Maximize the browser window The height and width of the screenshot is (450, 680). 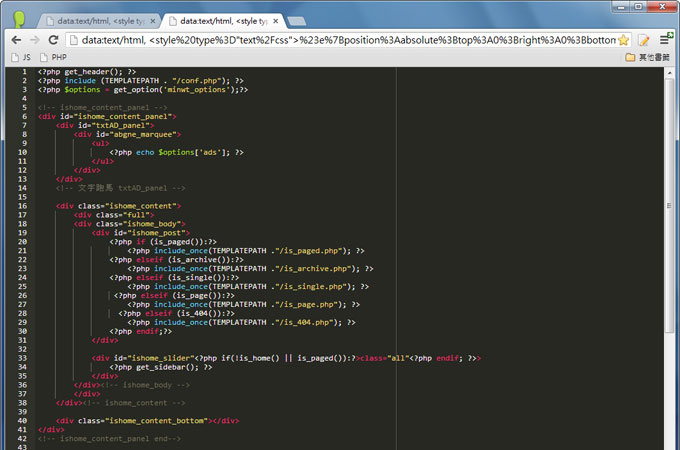pos(639,6)
